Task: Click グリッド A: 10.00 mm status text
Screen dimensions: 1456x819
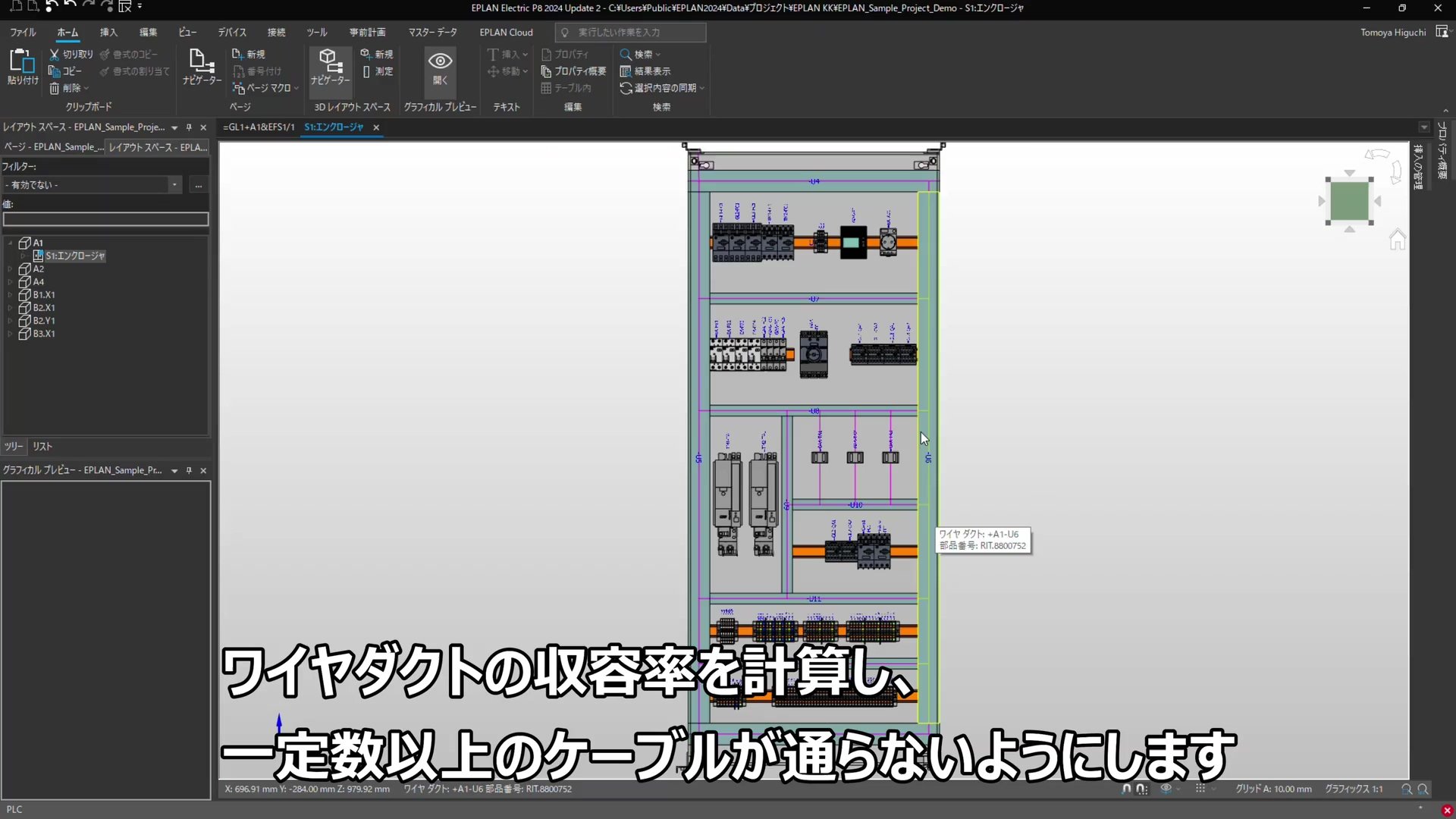Action: [x=1273, y=789]
